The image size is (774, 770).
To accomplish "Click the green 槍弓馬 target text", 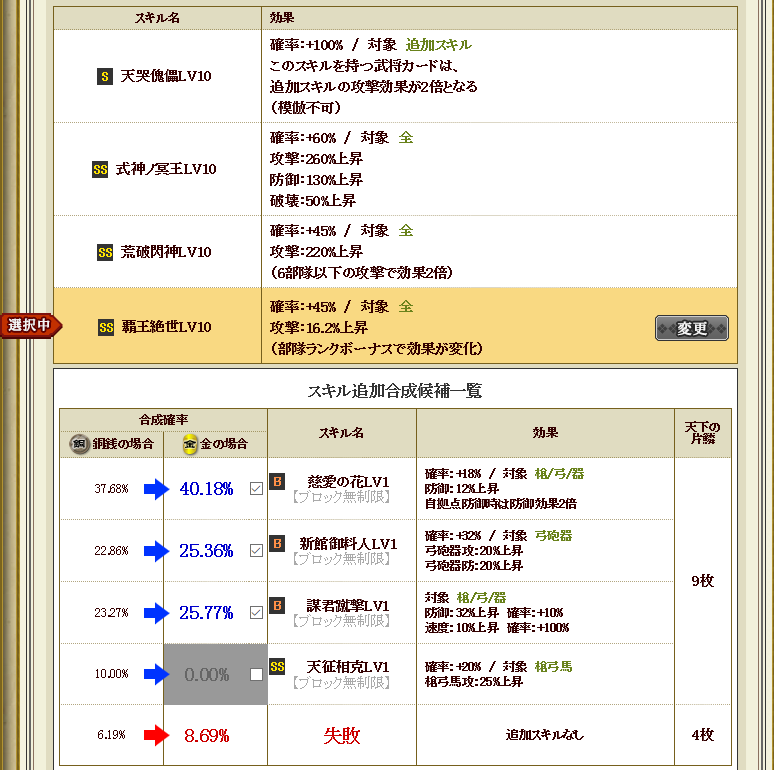I will pos(553,667).
